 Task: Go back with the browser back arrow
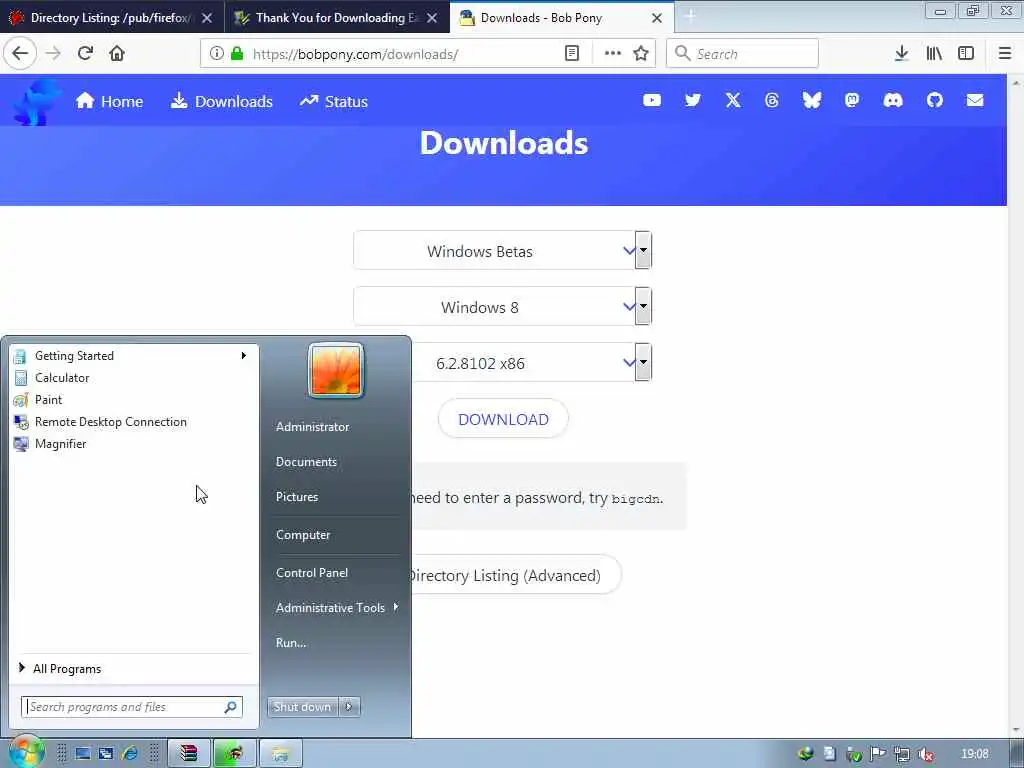tap(20, 54)
